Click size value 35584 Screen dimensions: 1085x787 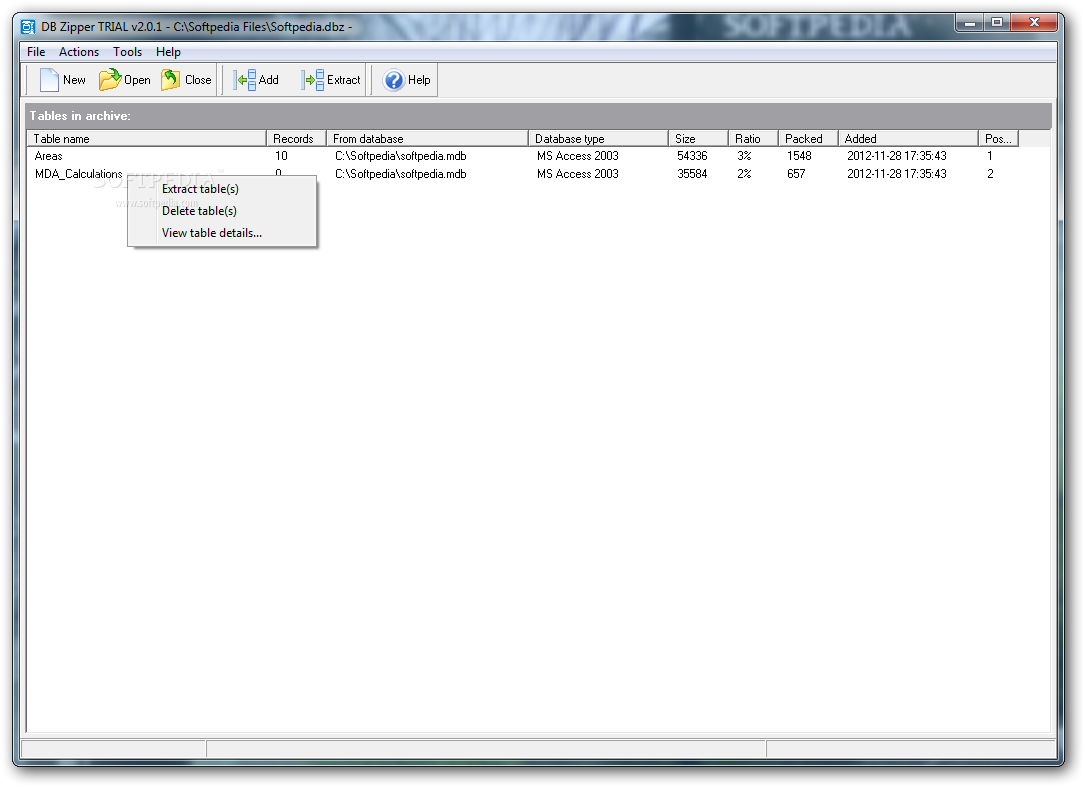(x=692, y=174)
